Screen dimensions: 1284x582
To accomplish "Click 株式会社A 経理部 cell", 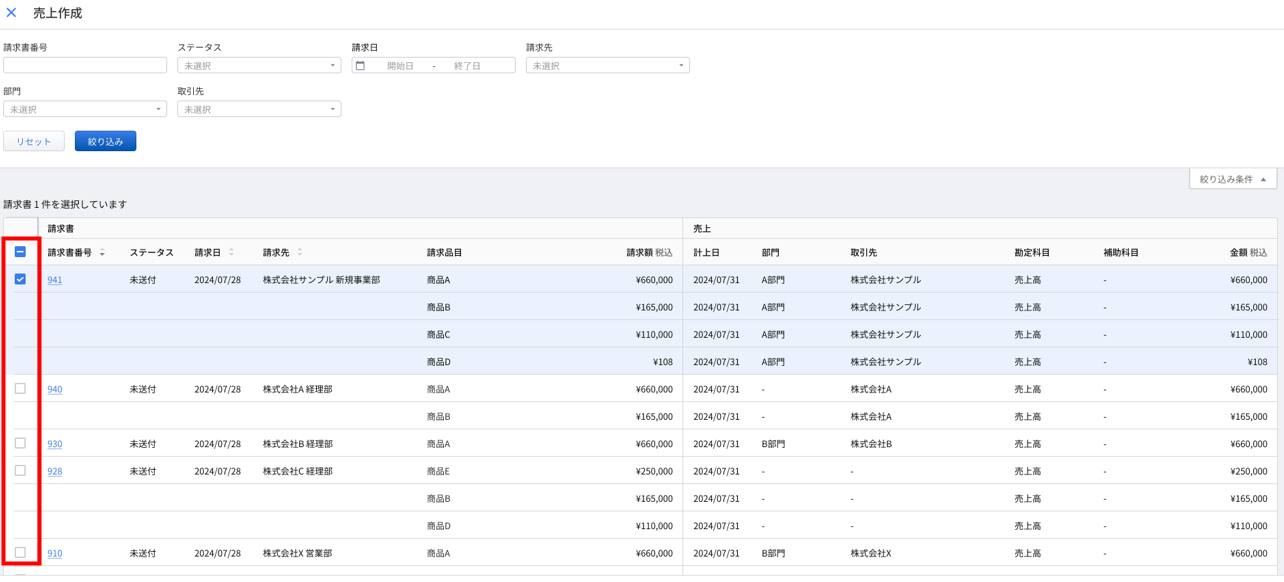I will (297, 389).
